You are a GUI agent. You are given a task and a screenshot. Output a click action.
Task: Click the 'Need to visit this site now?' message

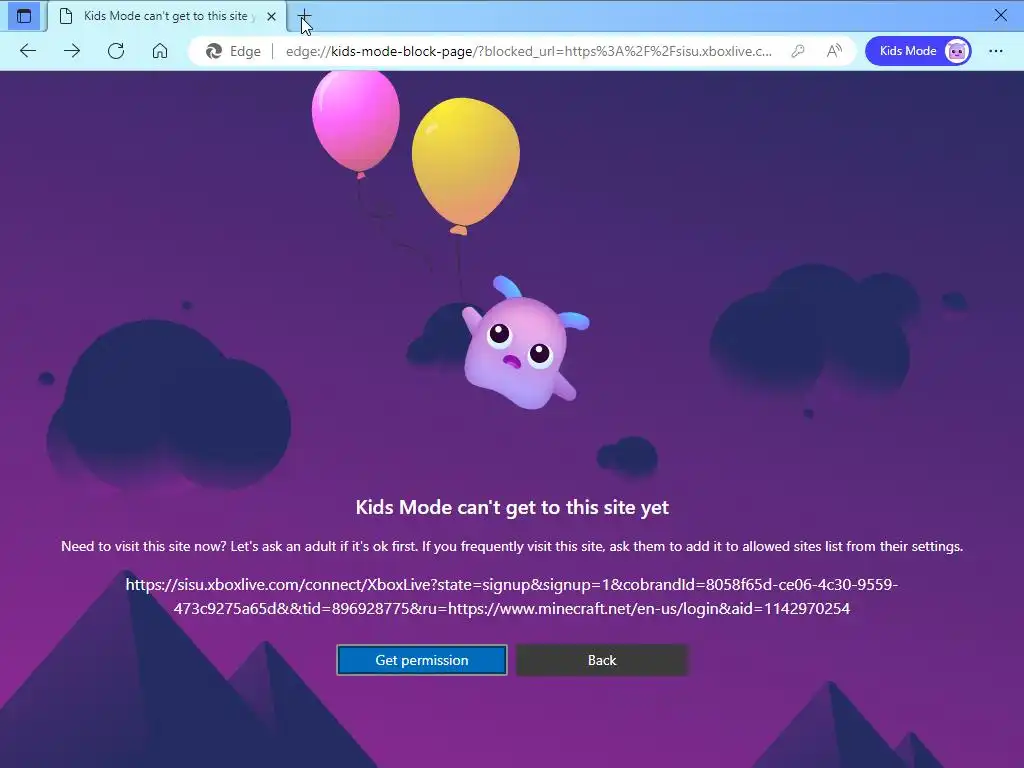click(512, 546)
